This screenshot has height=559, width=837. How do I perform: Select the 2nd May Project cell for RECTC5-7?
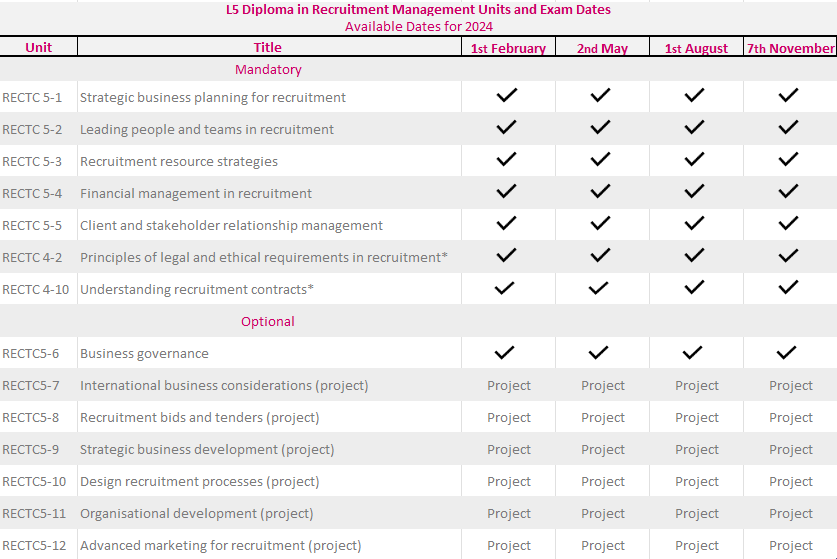tap(602, 386)
